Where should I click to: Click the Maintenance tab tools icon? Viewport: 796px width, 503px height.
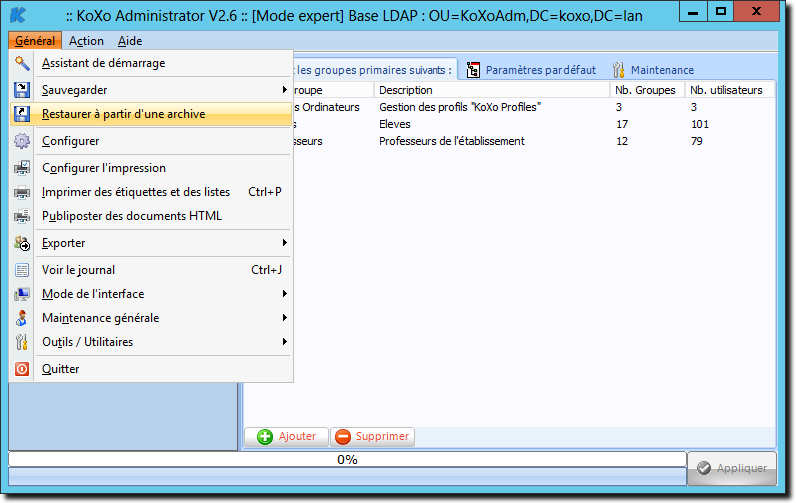pyautogui.click(x=618, y=70)
